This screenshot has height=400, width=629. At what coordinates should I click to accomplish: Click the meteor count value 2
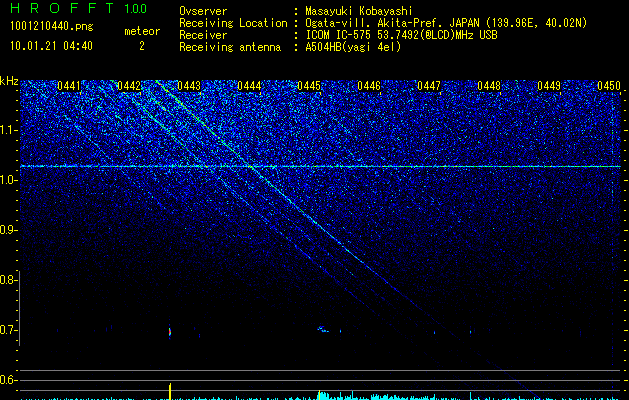(x=142, y=46)
